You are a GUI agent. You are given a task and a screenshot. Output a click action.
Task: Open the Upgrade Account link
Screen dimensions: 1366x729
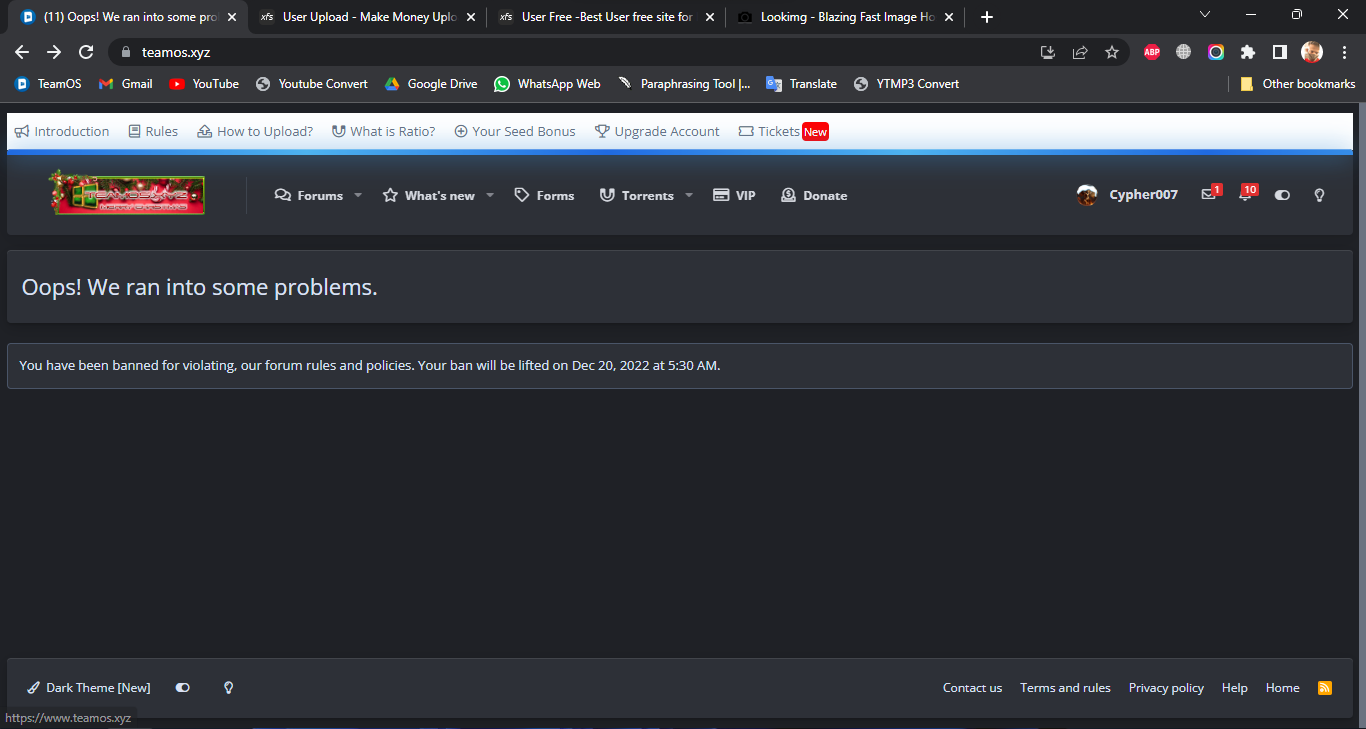click(657, 132)
